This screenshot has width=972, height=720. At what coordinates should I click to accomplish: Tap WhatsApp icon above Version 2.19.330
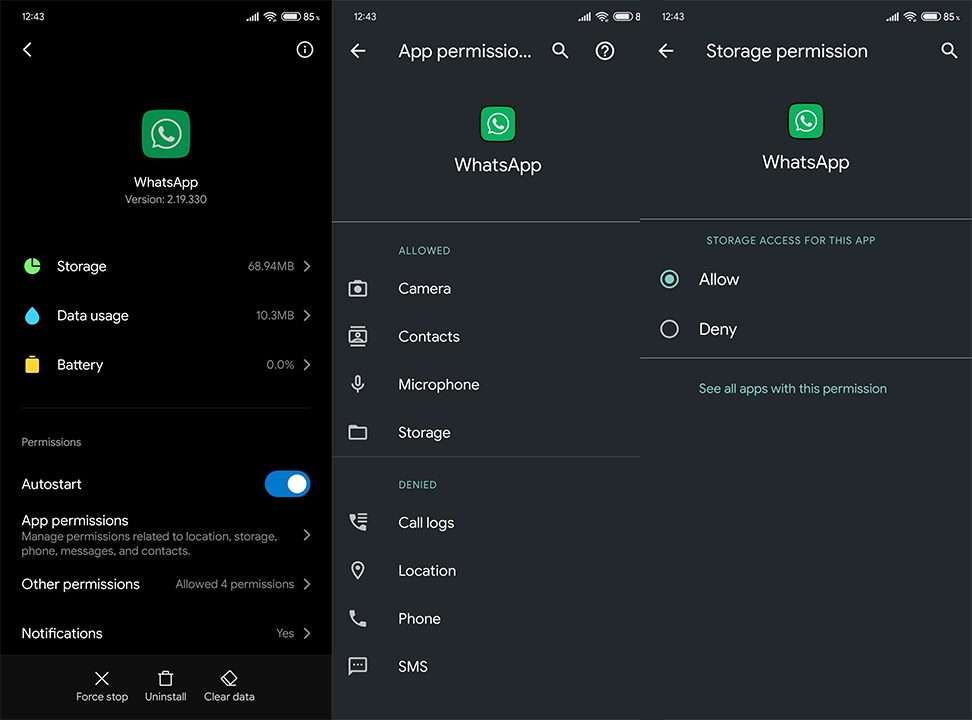(x=166, y=134)
